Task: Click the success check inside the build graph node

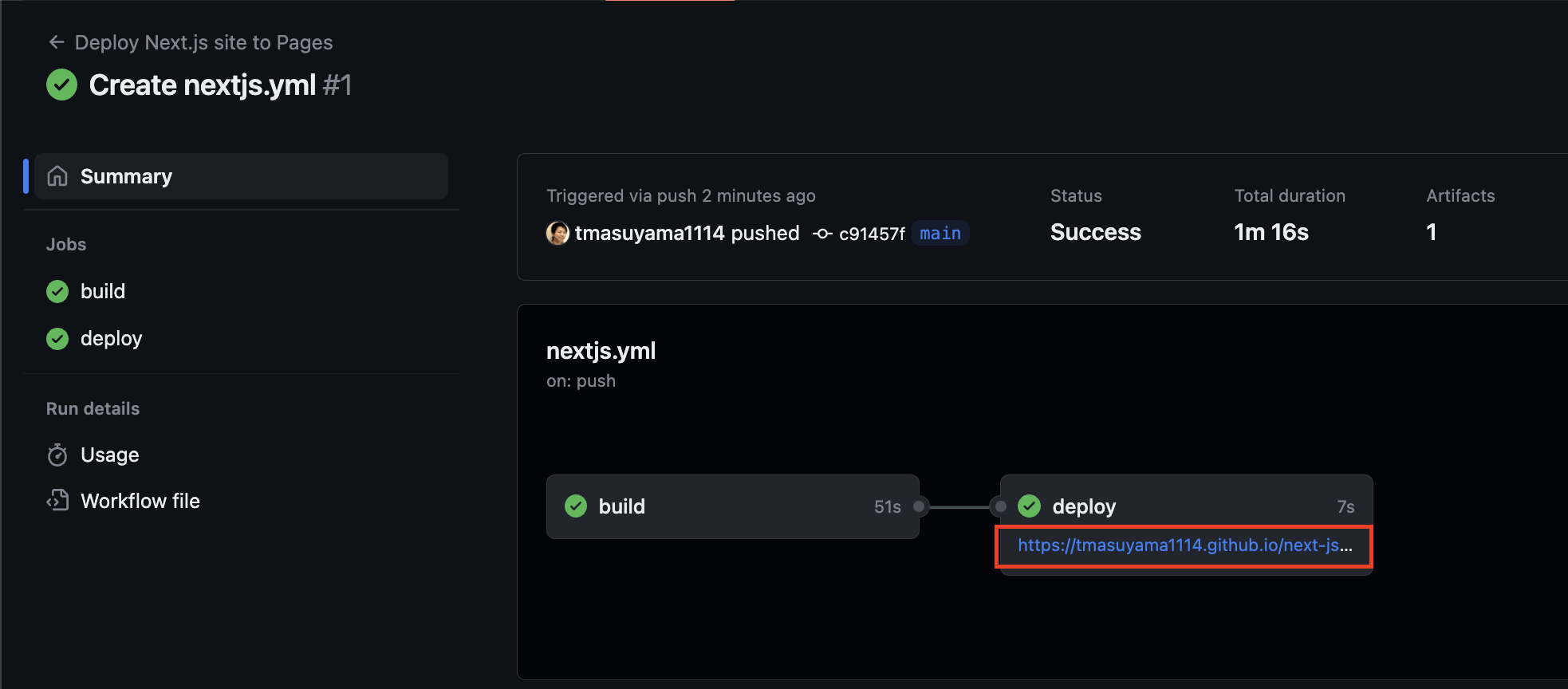Action: click(575, 506)
